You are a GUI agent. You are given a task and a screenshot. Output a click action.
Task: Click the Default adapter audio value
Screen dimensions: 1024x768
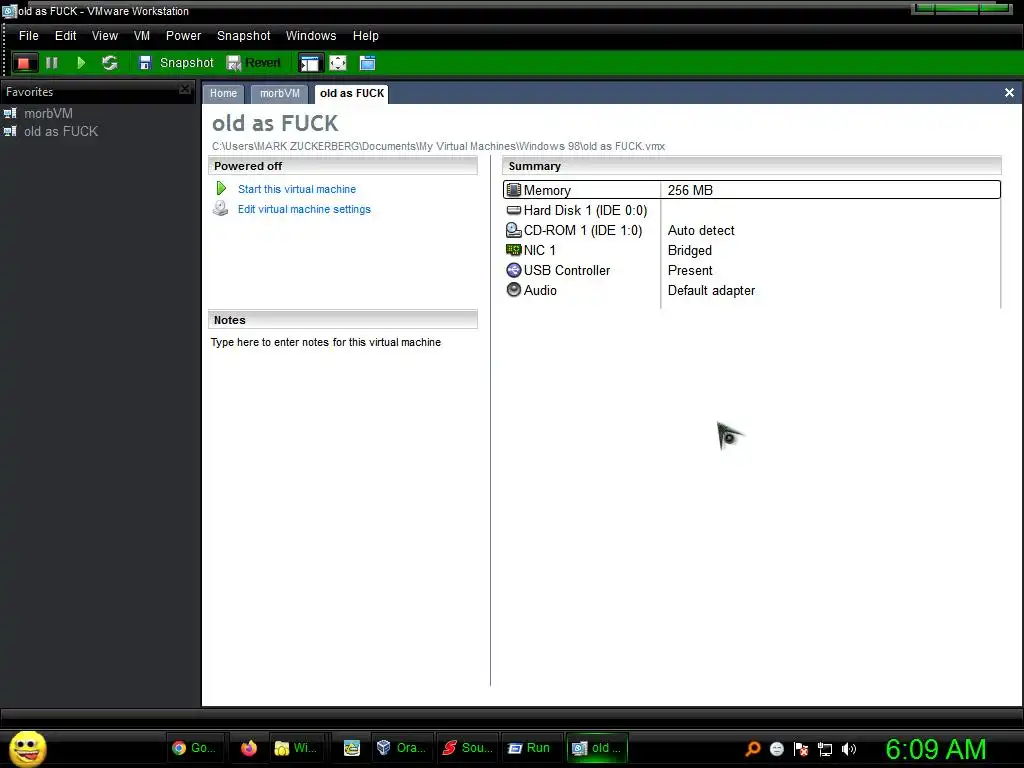pos(711,291)
